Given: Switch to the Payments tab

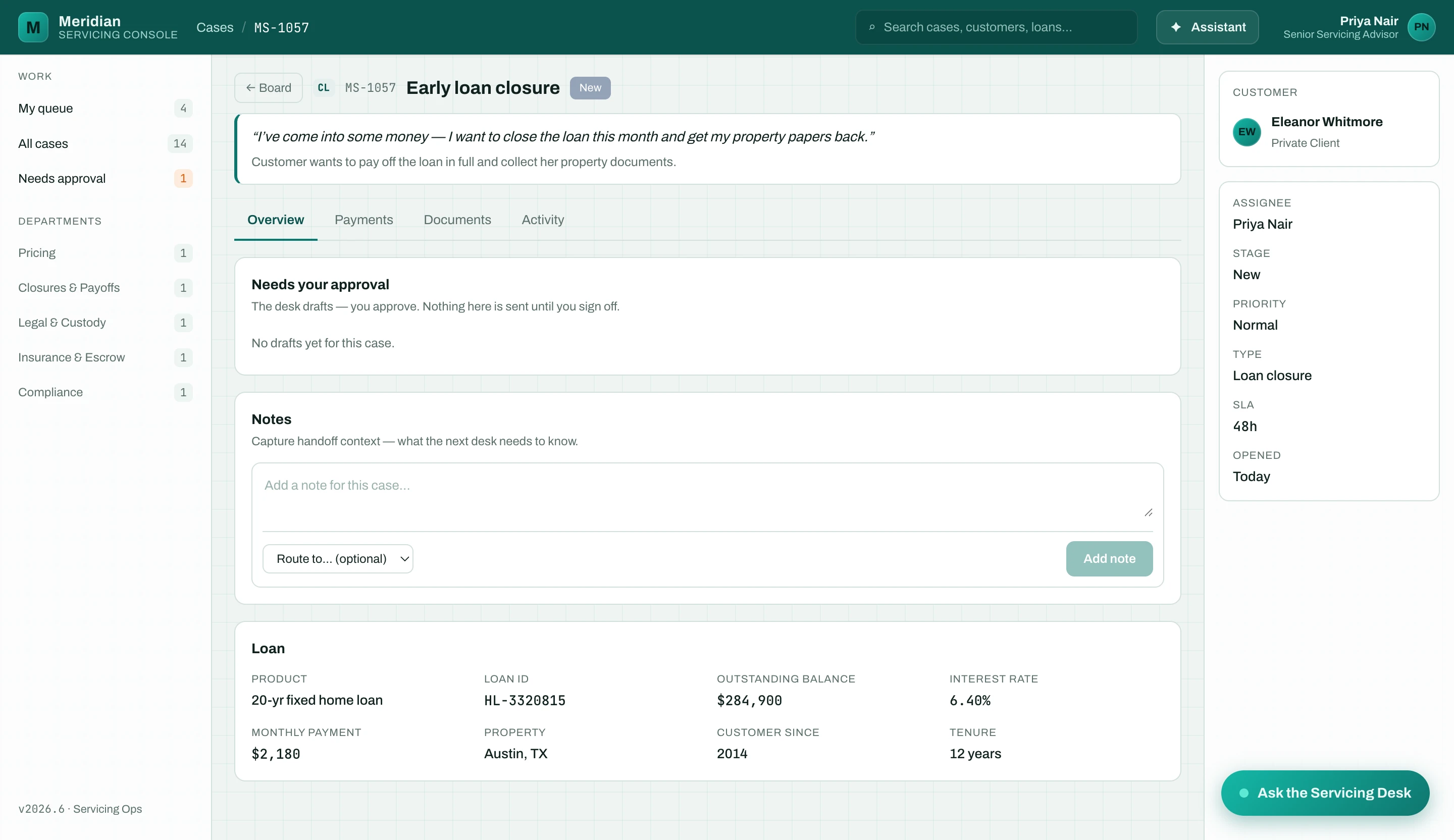Looking at the screenshot, I should [363, 220].
